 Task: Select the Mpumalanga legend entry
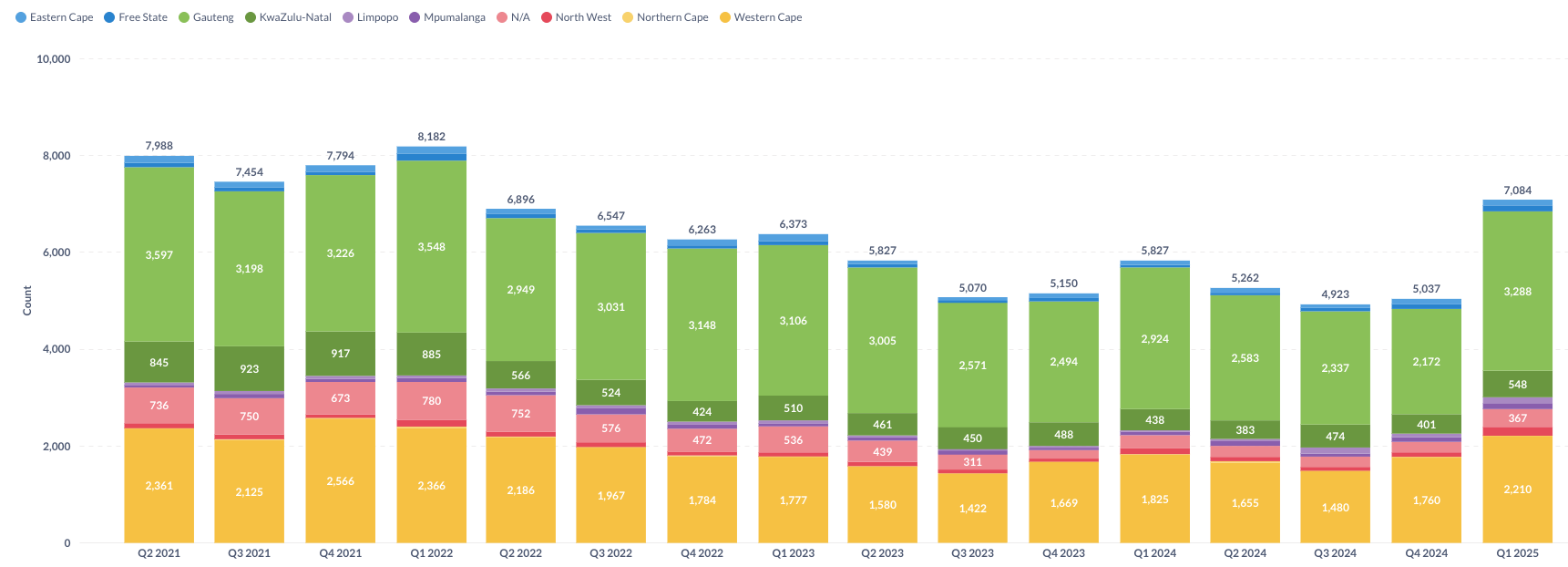pos(447,17)
